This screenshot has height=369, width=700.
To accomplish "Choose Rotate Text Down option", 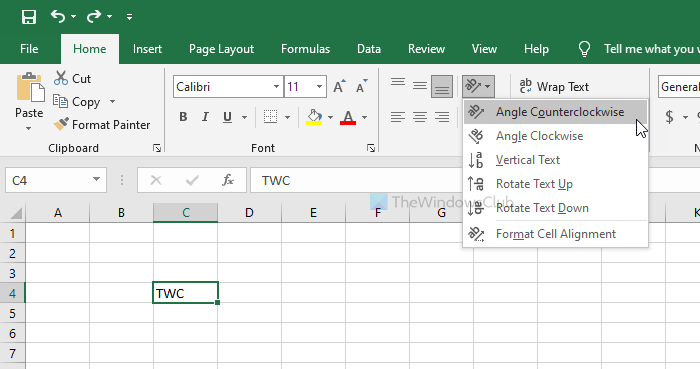I will click(555, 208).
